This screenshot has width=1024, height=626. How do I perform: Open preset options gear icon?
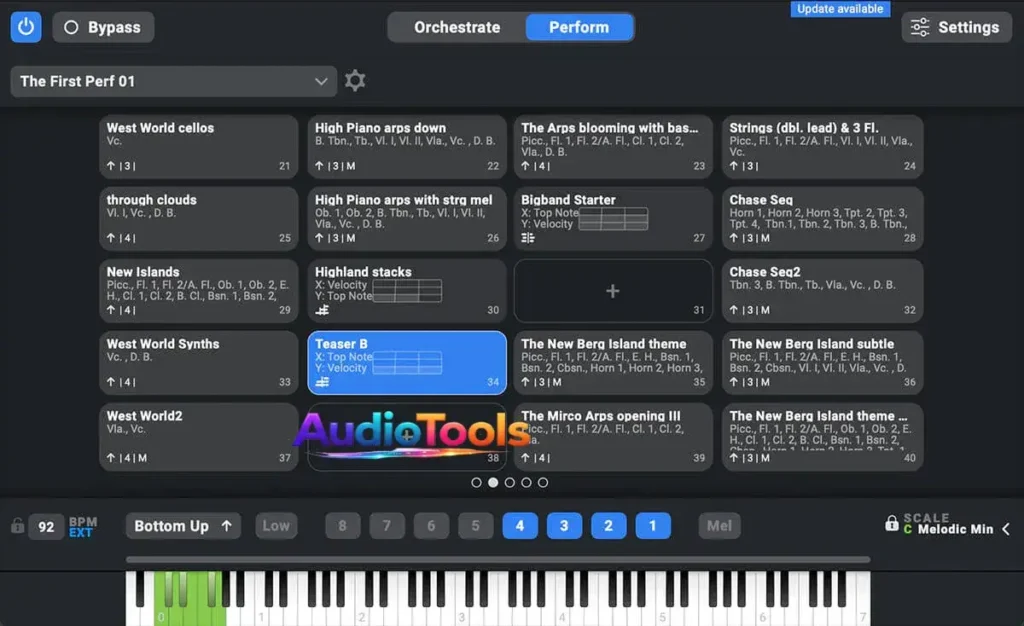coord(355,81)
